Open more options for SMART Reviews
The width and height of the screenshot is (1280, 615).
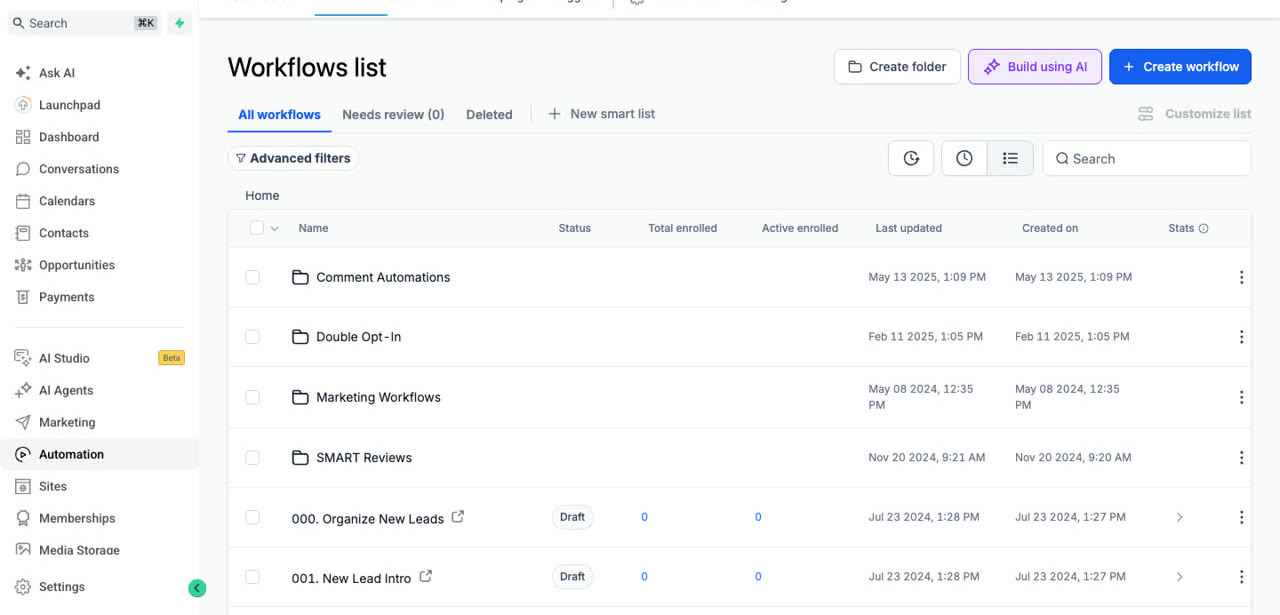(1241, 457)
